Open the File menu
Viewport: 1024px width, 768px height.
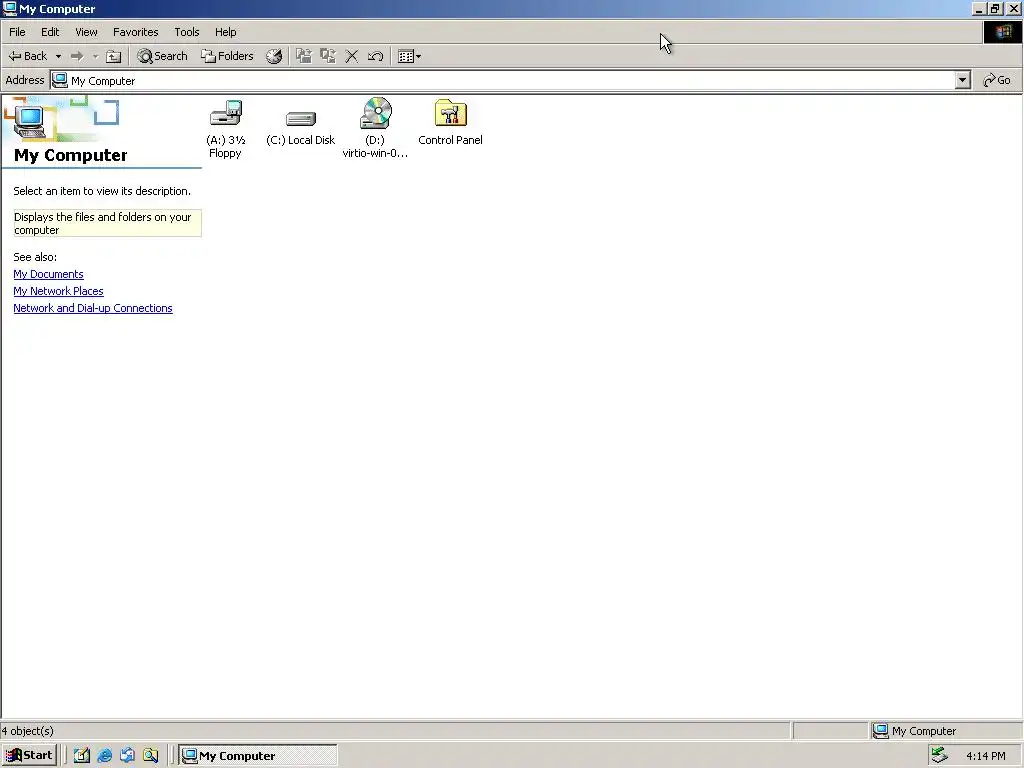[x=17, y=32]
